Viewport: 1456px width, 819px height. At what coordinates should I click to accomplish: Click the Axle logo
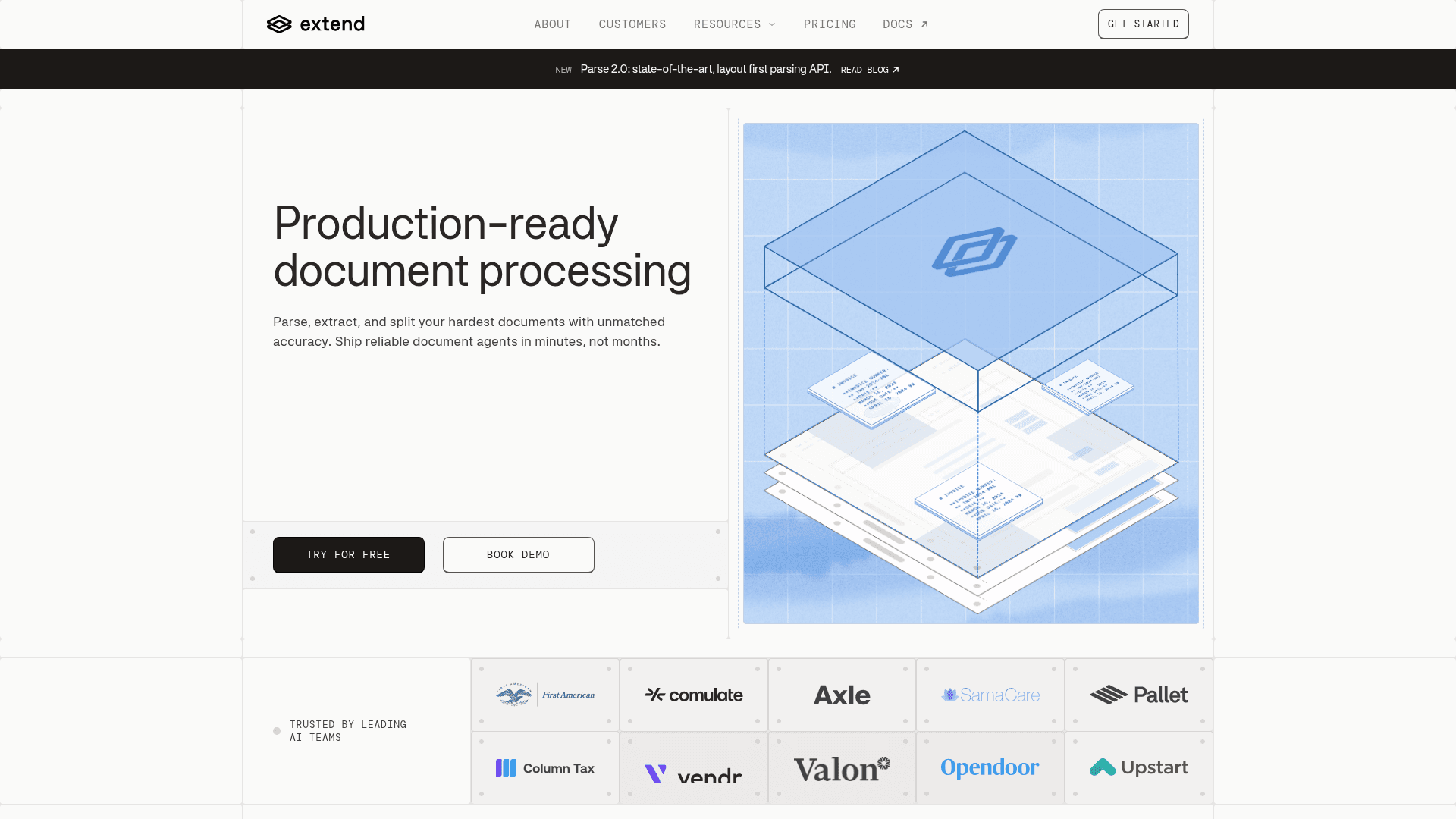pos(842,695)
